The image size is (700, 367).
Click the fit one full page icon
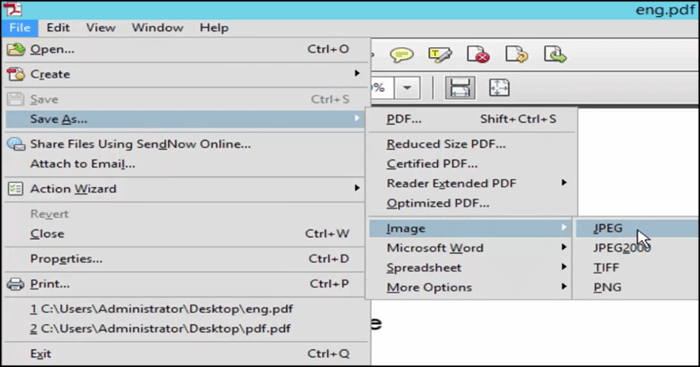499,88
